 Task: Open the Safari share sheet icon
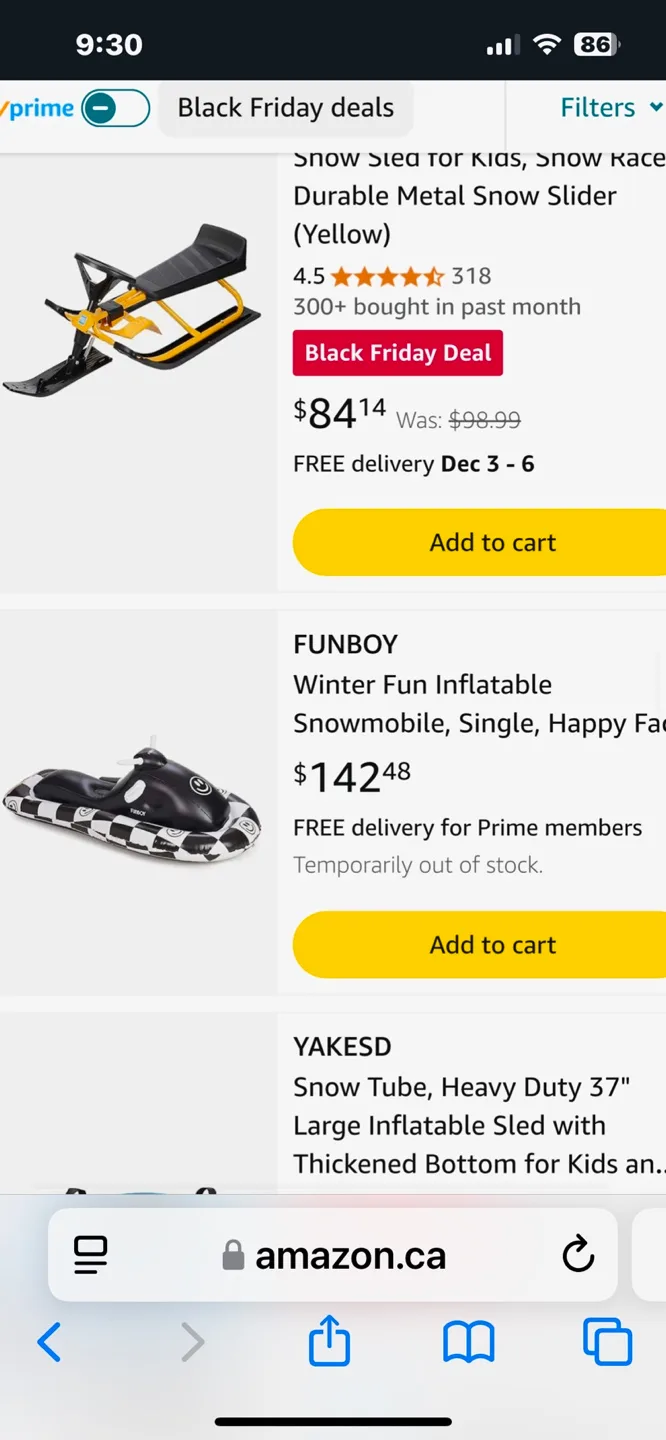tap(329, 1342)
